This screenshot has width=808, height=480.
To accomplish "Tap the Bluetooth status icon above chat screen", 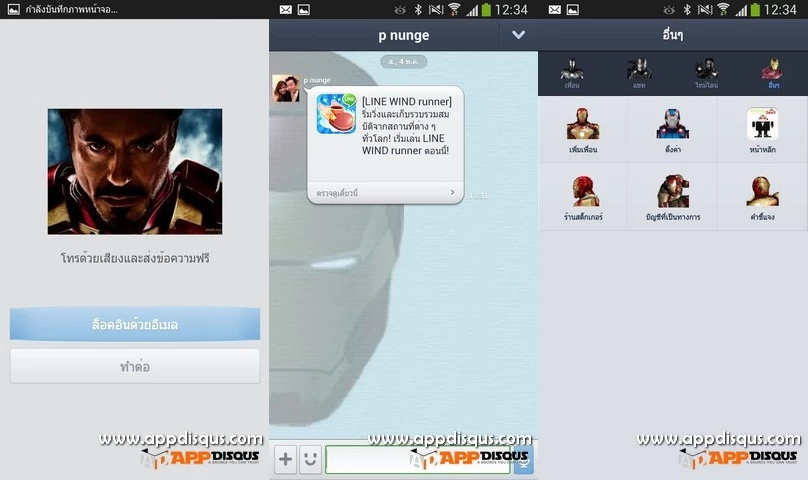I will click(418, 9).
